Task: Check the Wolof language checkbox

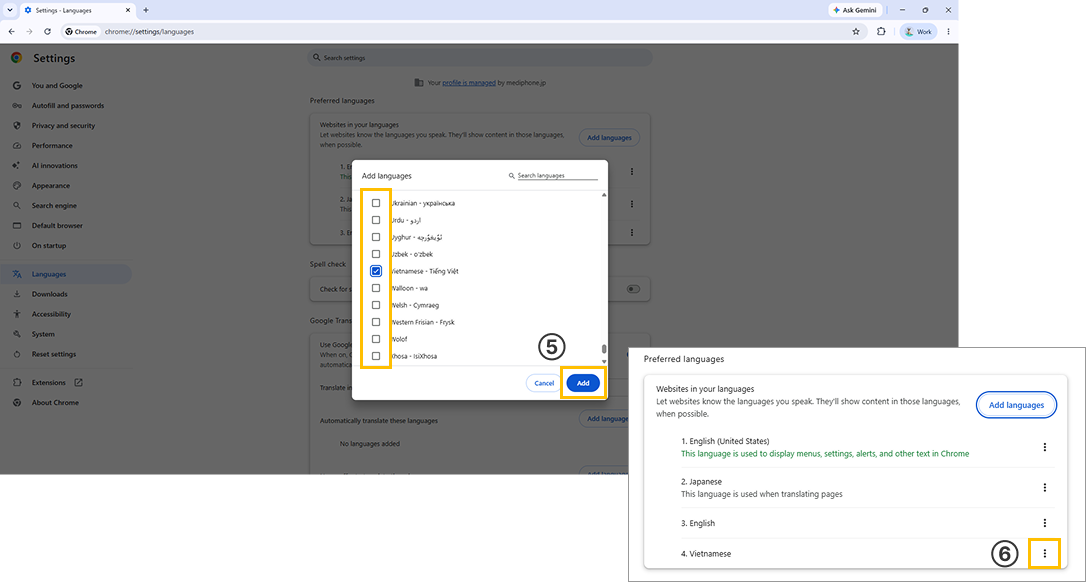Action: [376, 339]
